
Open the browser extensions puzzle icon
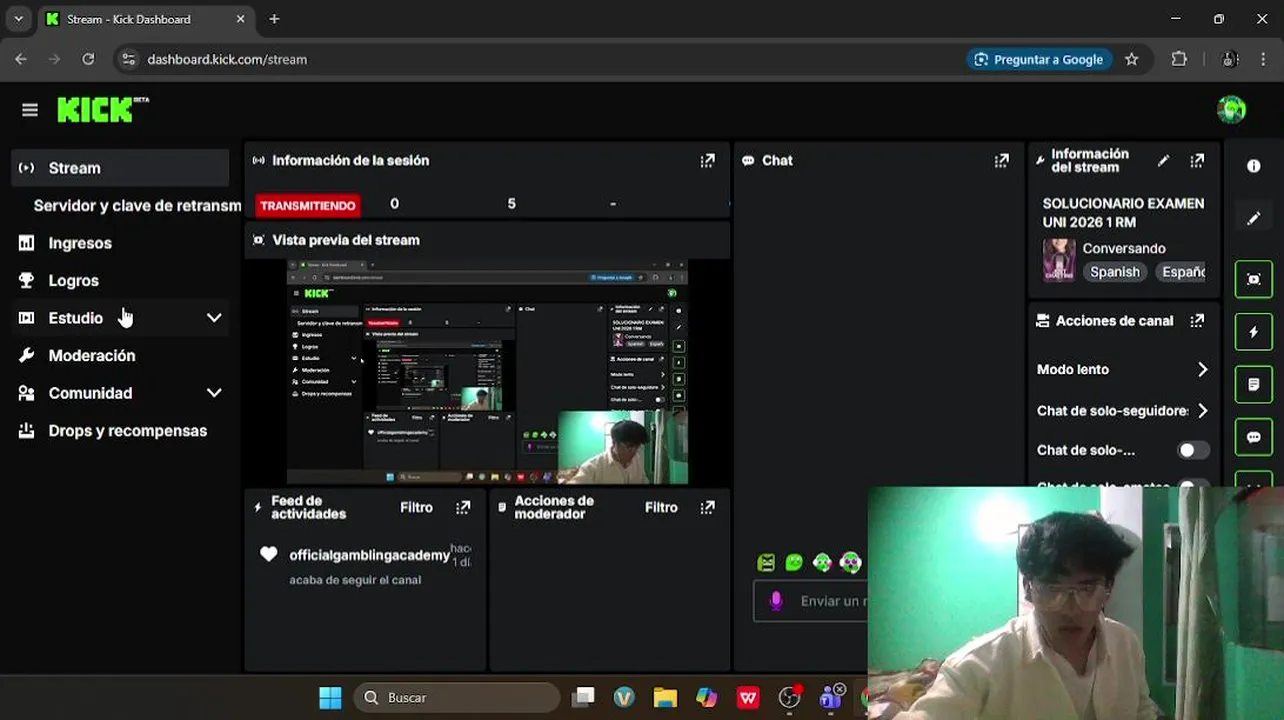[x=1179, y=59]
